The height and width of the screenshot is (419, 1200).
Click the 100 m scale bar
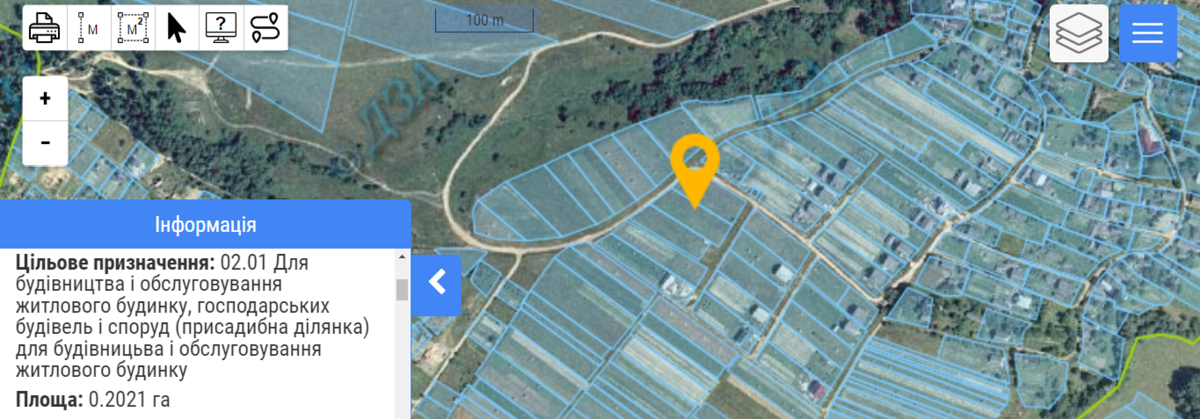pos(485,20)
